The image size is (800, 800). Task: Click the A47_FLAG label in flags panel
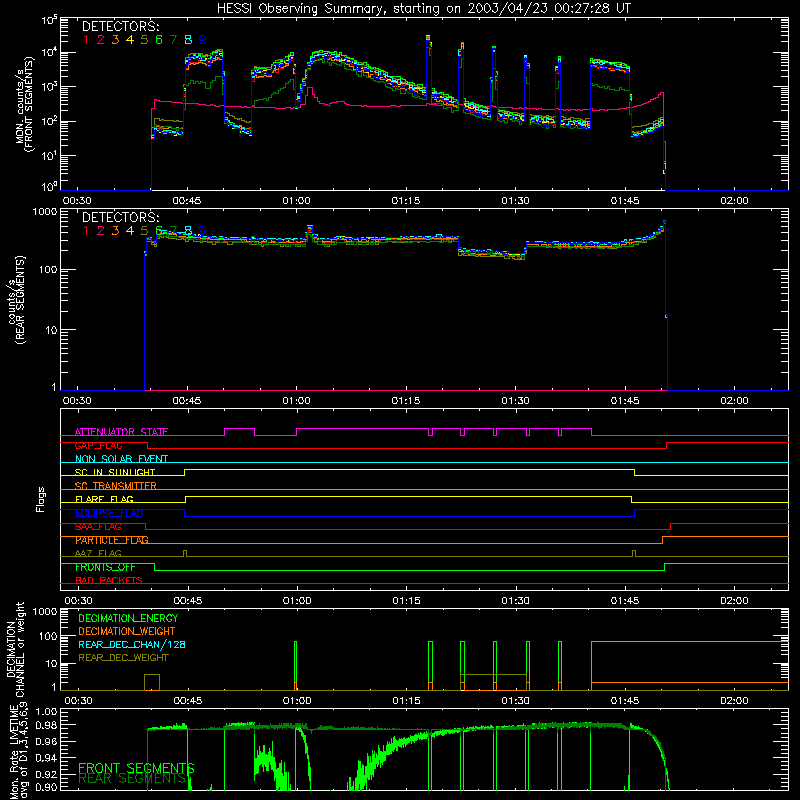pos(98,554)
